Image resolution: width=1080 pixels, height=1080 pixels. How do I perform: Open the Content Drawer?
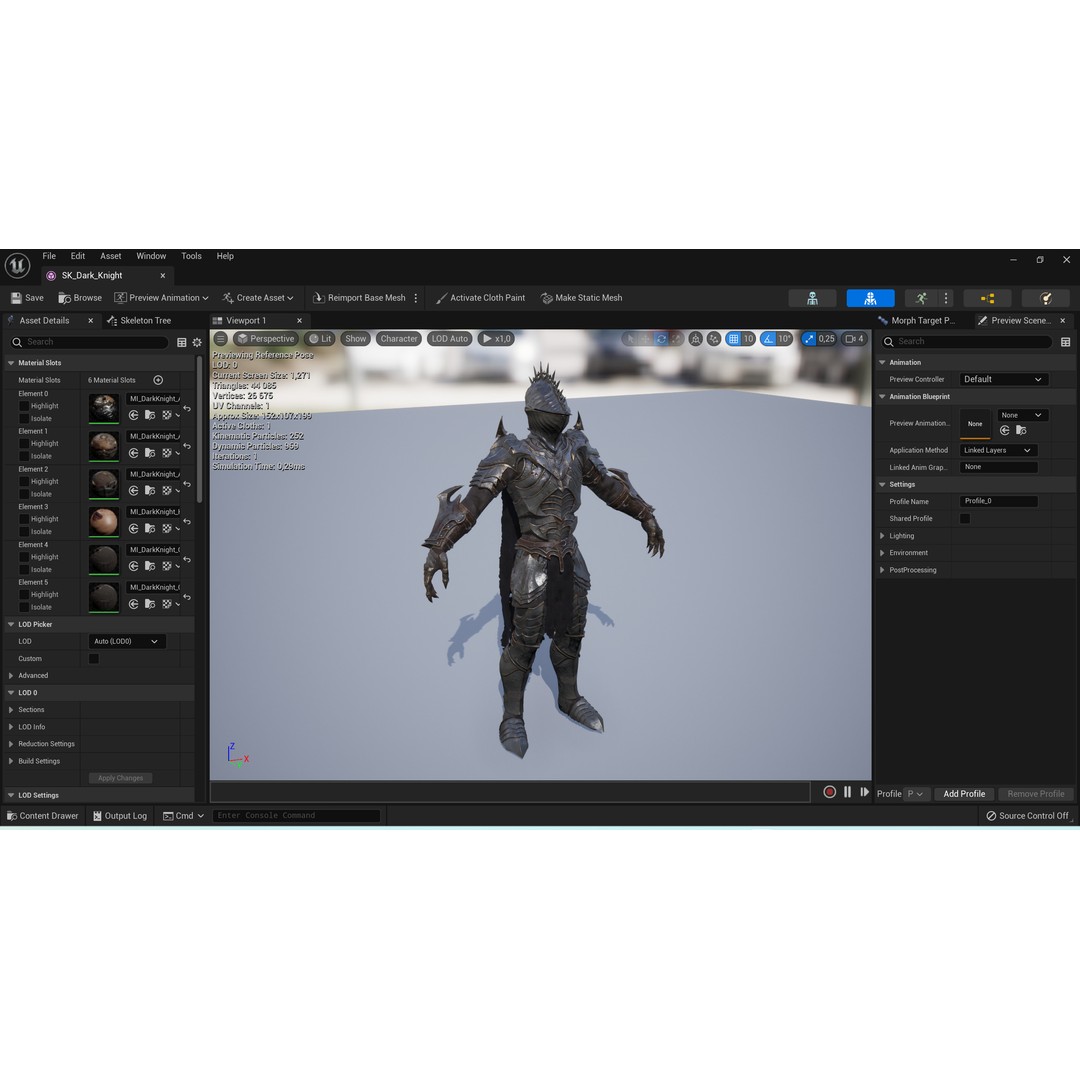(42, 816)
